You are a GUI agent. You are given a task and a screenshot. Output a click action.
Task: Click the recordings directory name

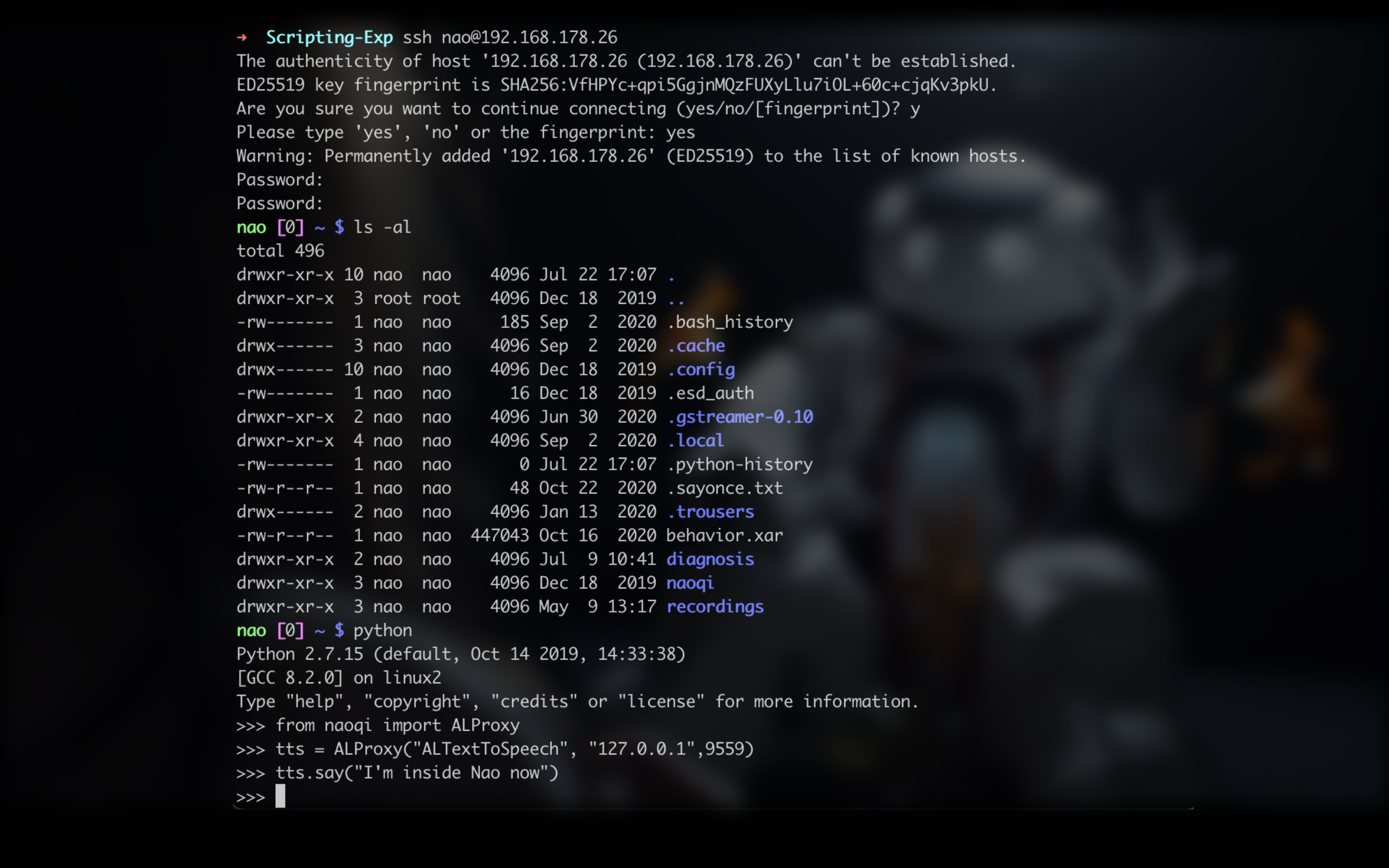pos(715,607)
